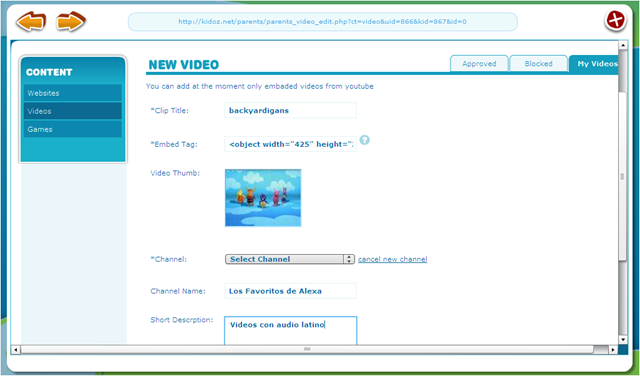Screen dimensions: 640x376
Task: Click the vertical scrollbar down arrow
Action: (623, 340)
